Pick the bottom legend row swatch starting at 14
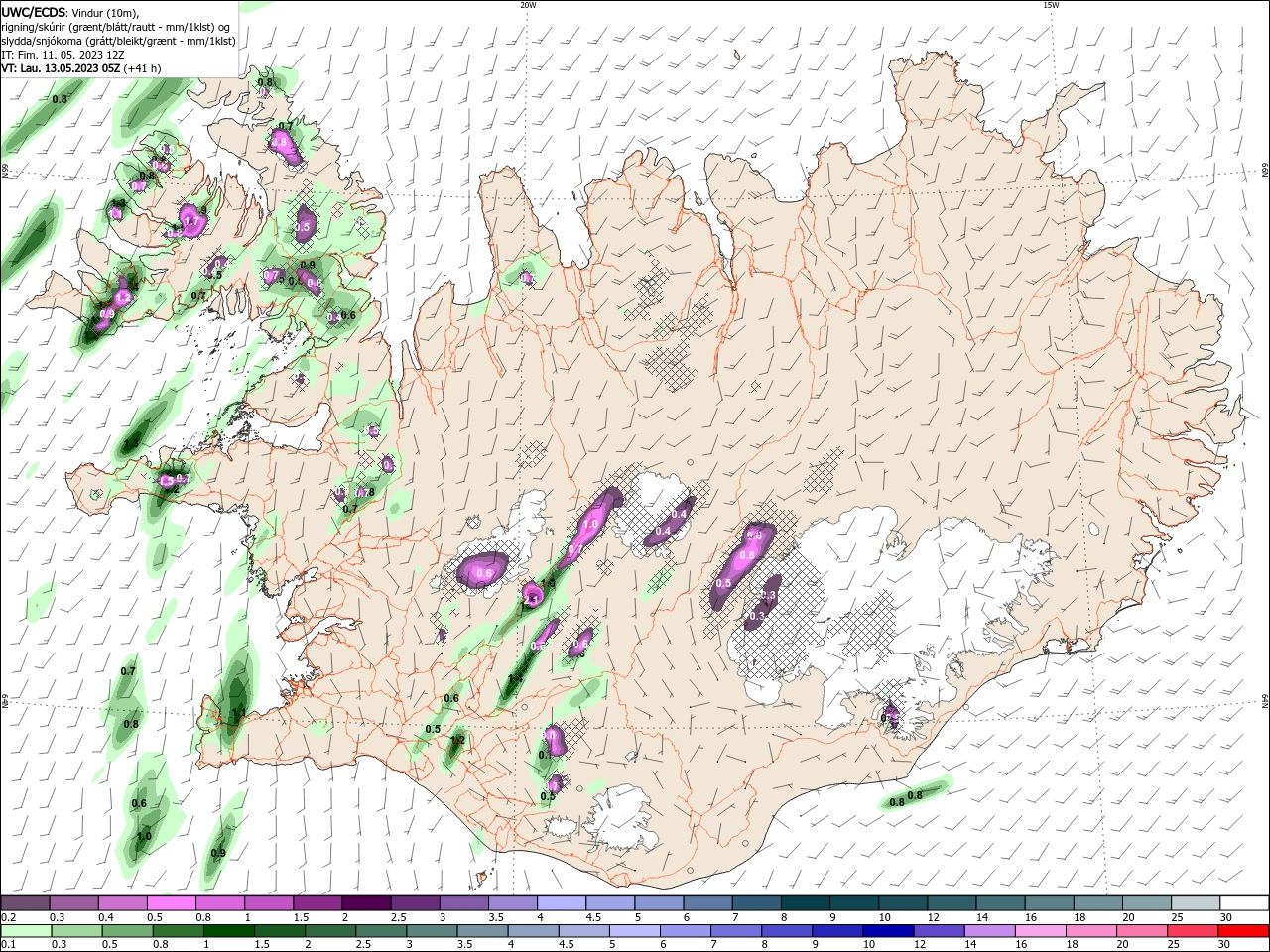1270x952 pixels. click(x=989, y=931)
